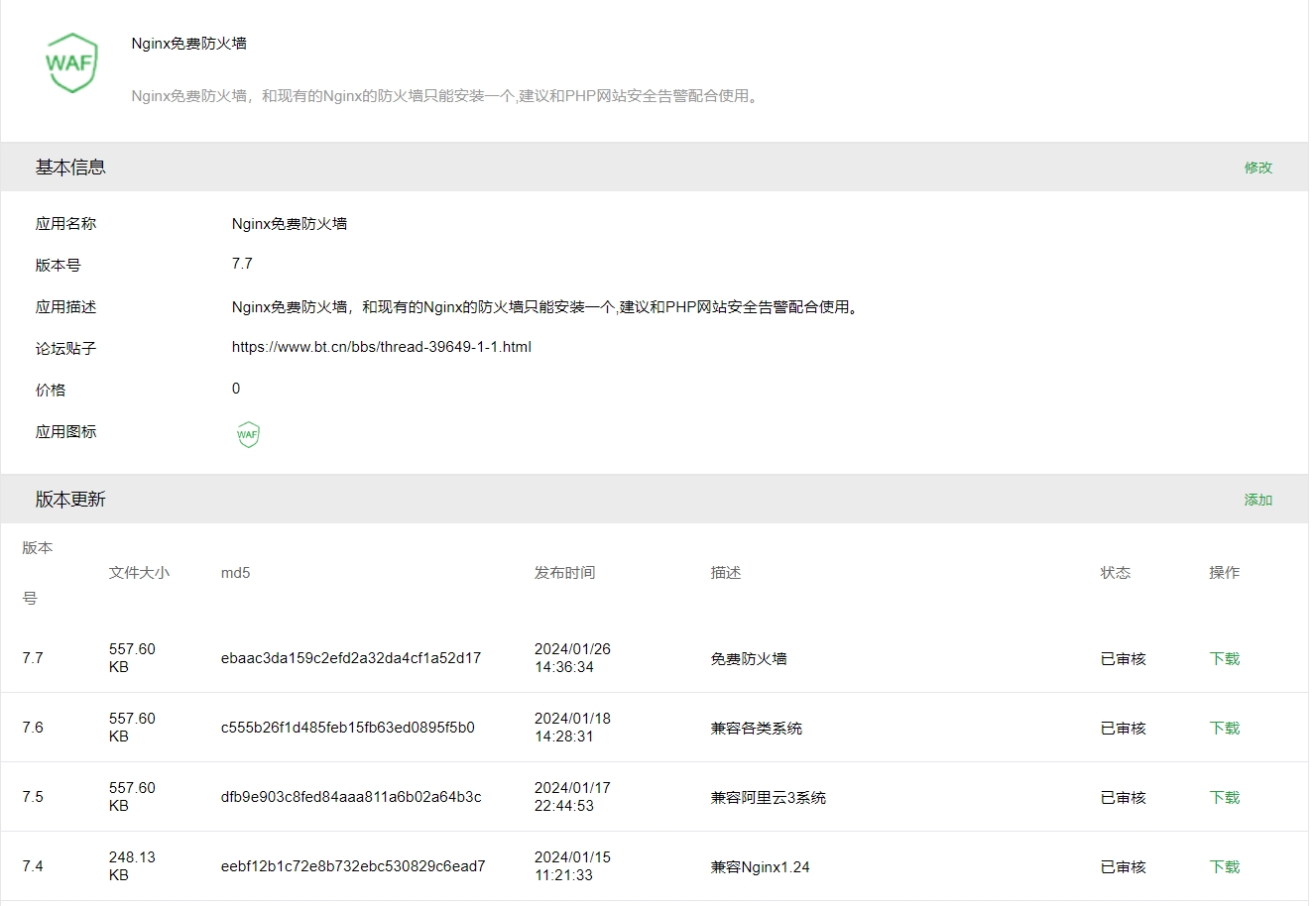Click description 兼容阿里云3系统

tap(769, 797)
